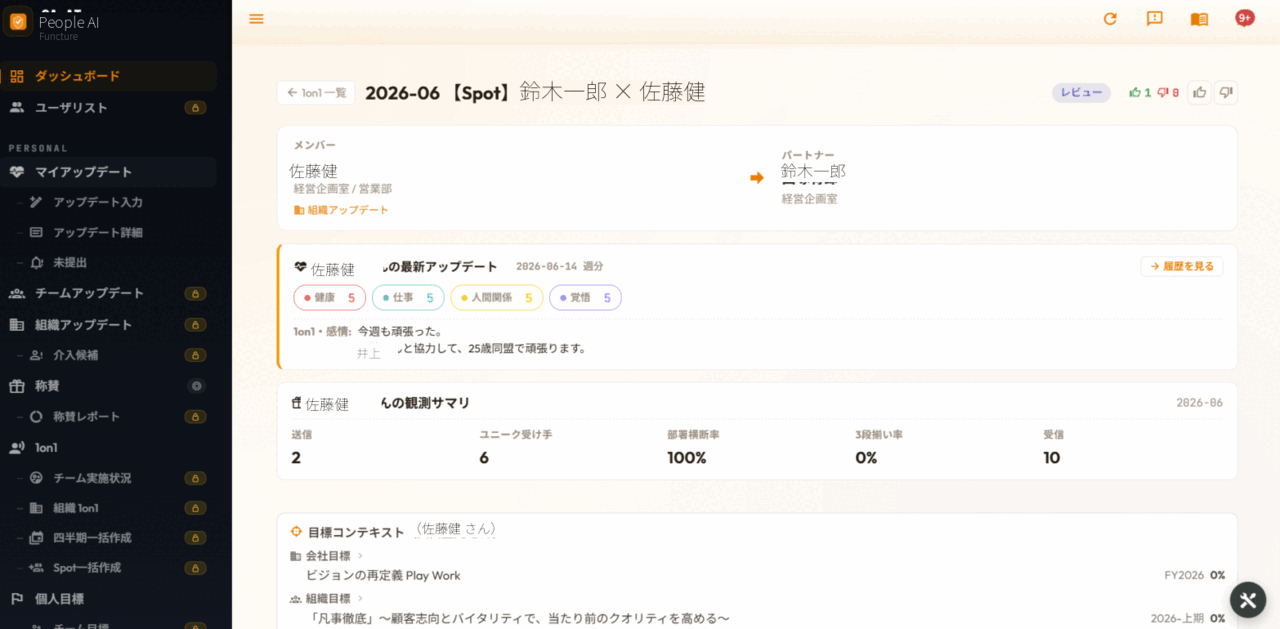The image size is (1280, 629).
Task: Click the 健康 5 score chip
Action: point(330,298)
